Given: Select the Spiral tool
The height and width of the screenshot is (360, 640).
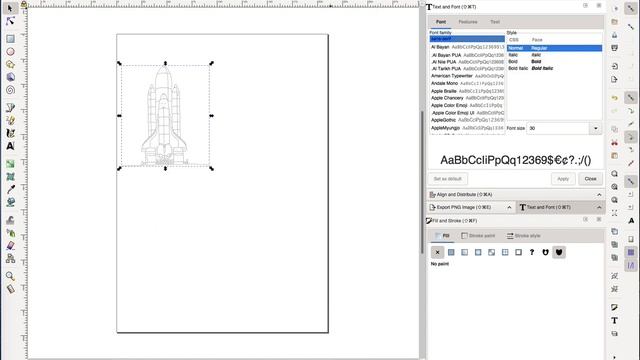Looking at the screenshot, I should 10,90.
